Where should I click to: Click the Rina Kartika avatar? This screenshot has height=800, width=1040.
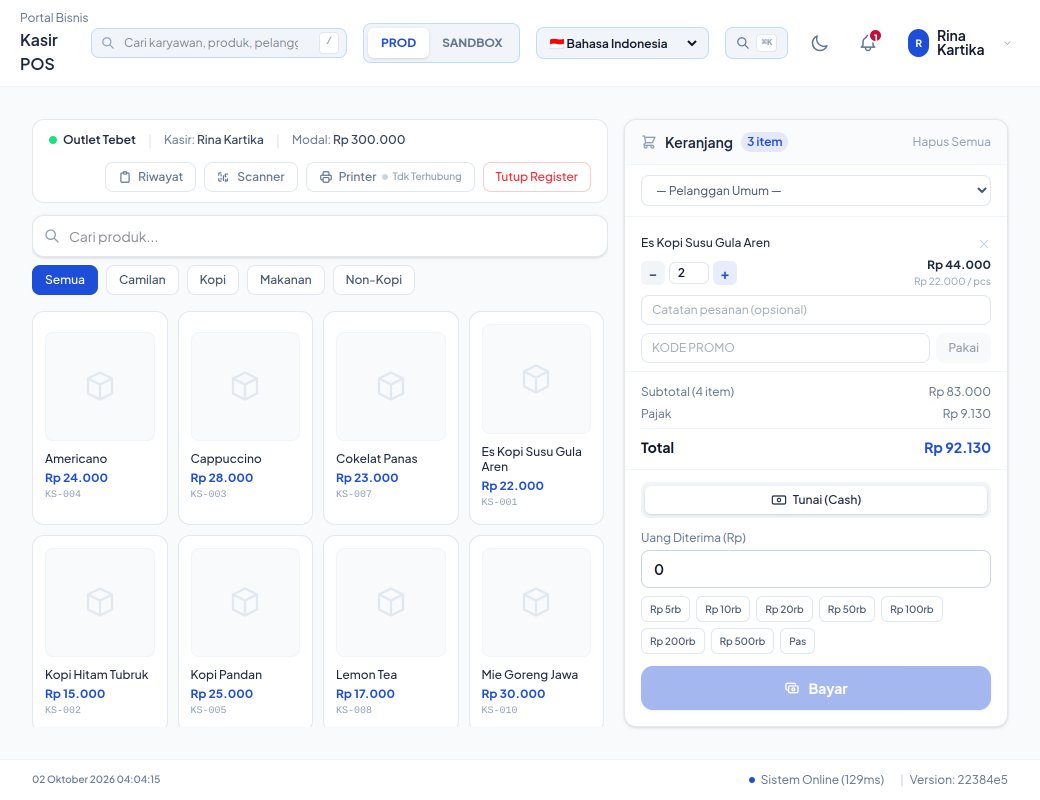pyautogui.click(x=918, y=43)
